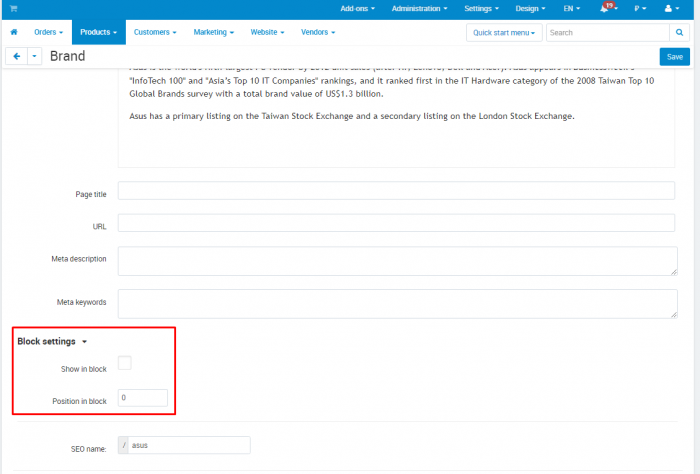The width and height of the screenshot is (700, 474).
Task: Click into the brand description editor
Action: point(396,118)
